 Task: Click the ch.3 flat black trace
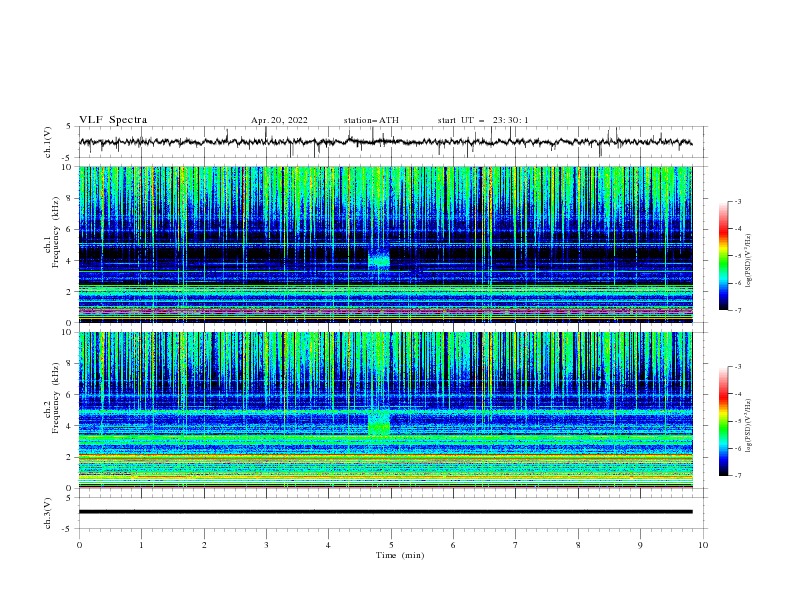click(385, 512)
